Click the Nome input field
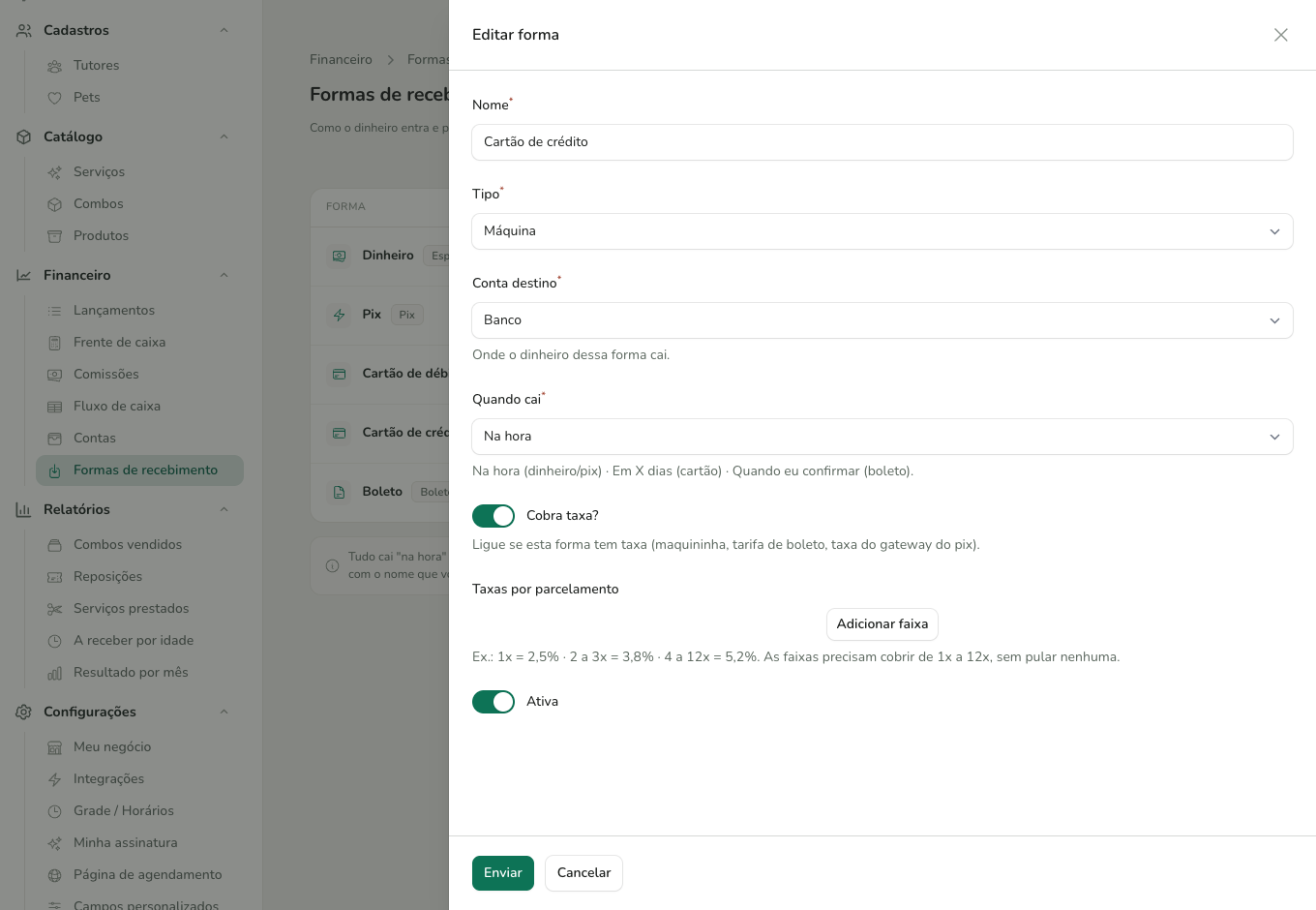The width and height of the screenshot is (1316, 910). point(882,142)
